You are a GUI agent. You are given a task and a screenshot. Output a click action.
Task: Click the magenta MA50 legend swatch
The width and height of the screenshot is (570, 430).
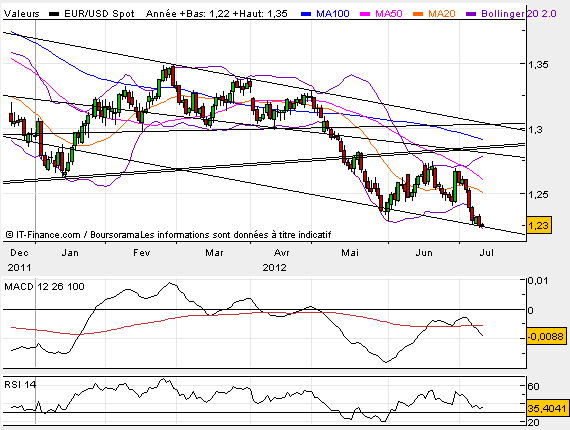tap(365, 14)
